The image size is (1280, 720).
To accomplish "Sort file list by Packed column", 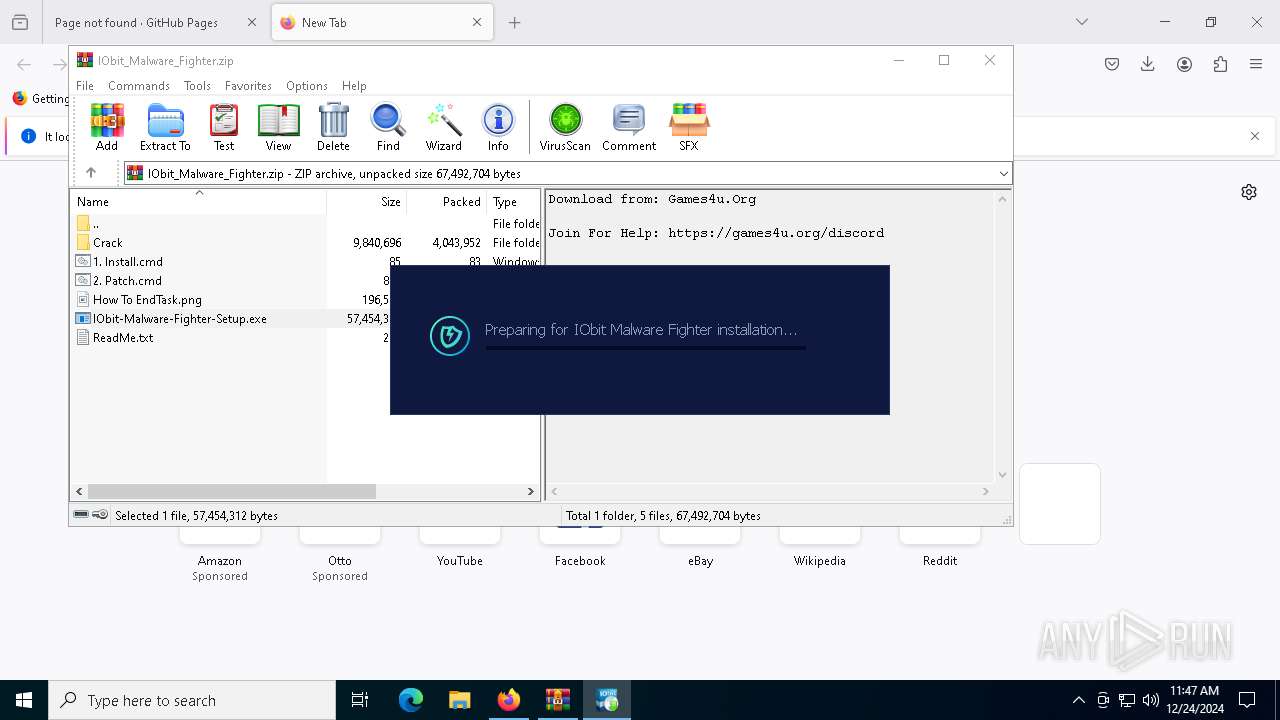I will tap(447, 202).
